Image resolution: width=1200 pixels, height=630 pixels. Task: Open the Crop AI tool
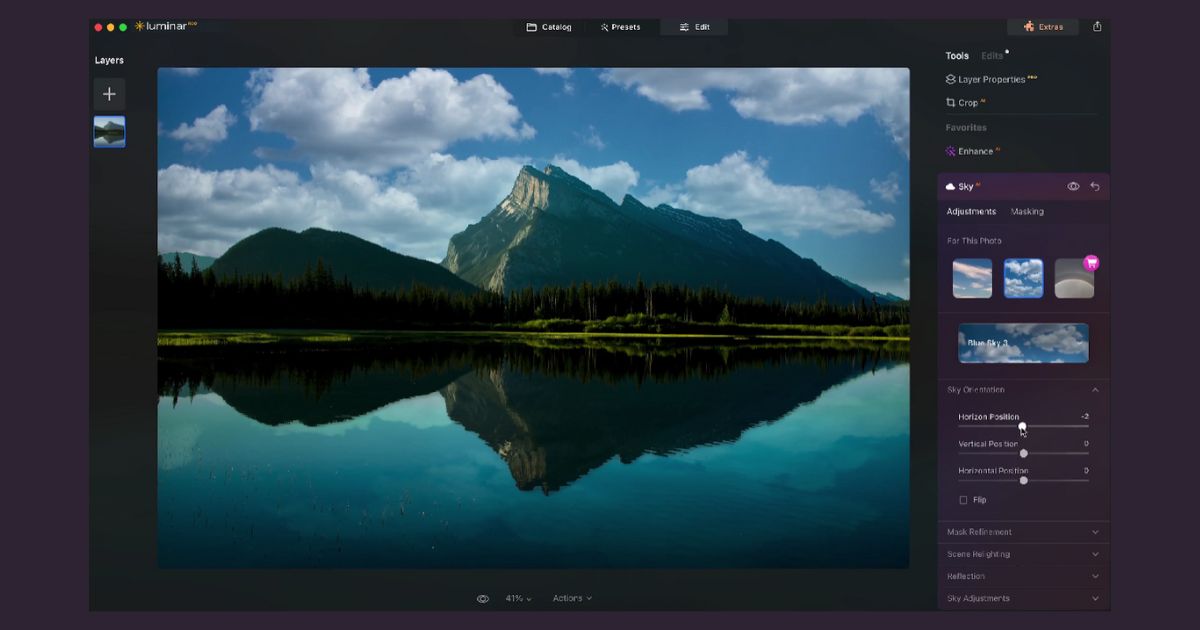click(x=966, y=103)
